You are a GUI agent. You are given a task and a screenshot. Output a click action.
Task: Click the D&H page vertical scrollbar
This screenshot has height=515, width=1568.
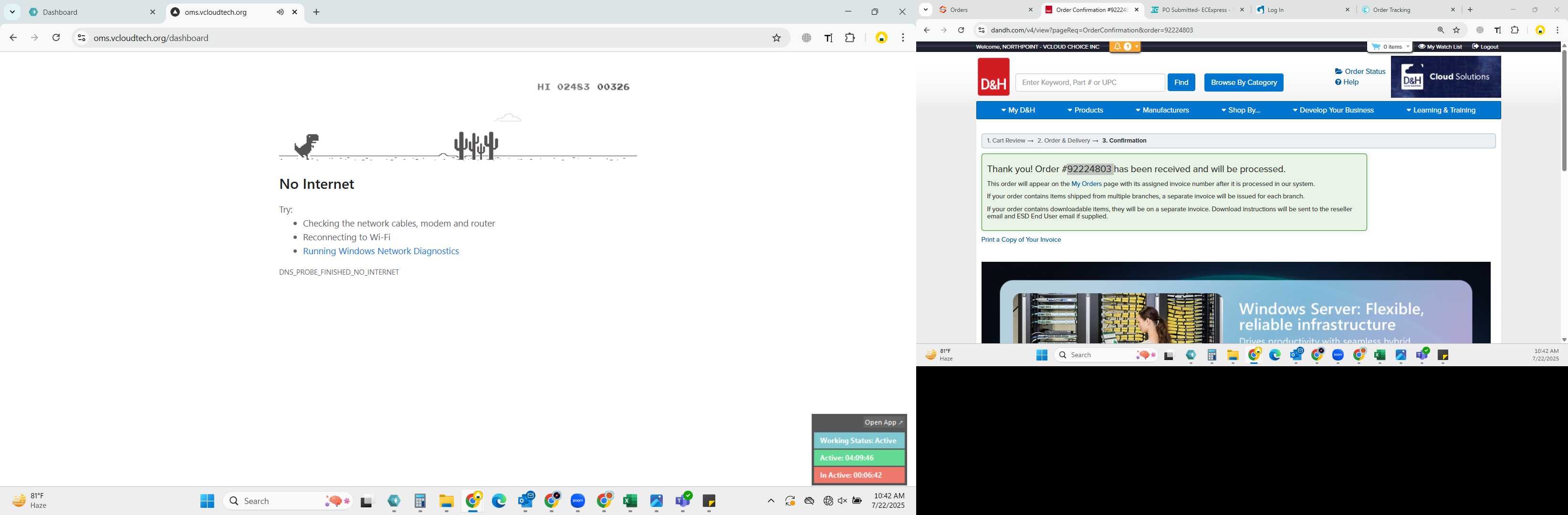coord(1563,111)
